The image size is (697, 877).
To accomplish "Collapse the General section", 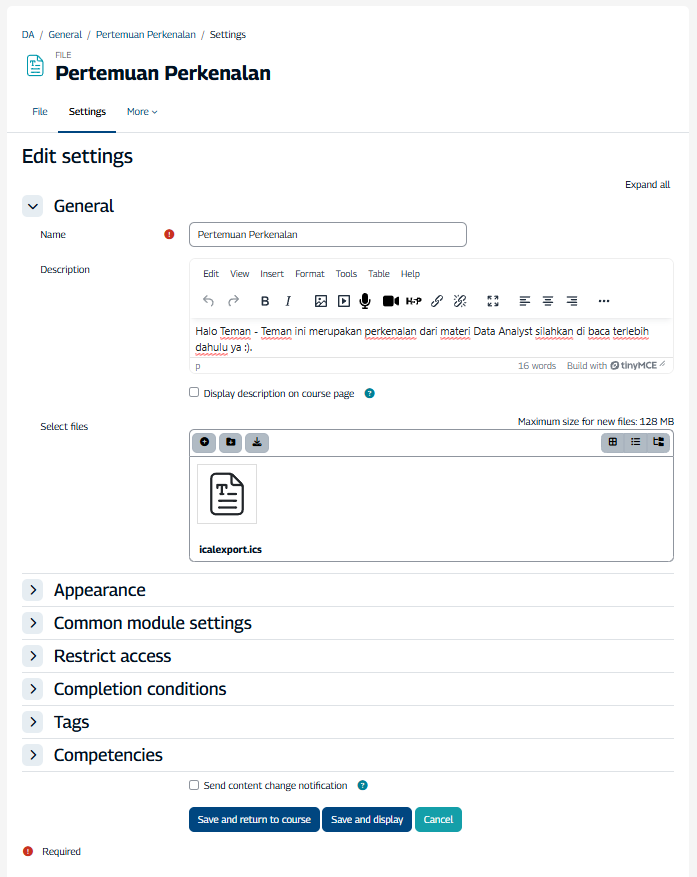I will click(x=33, y=207).
